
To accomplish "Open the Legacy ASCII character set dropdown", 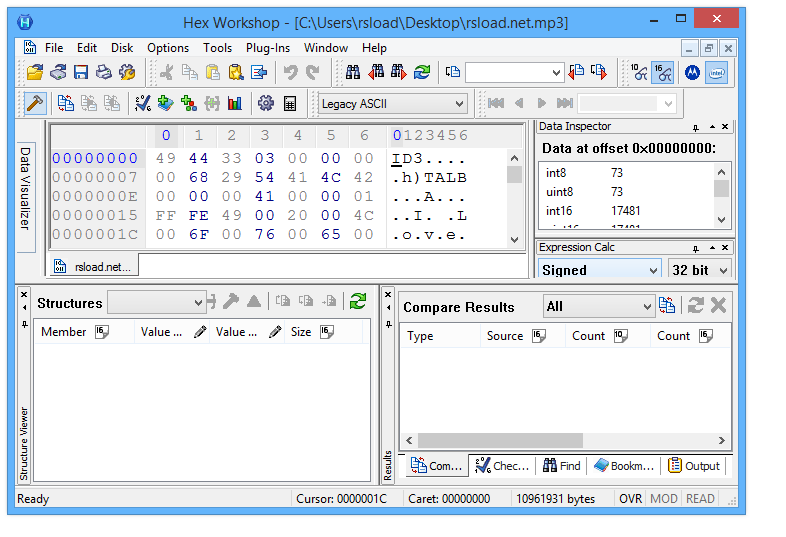I will click(392, 104).
